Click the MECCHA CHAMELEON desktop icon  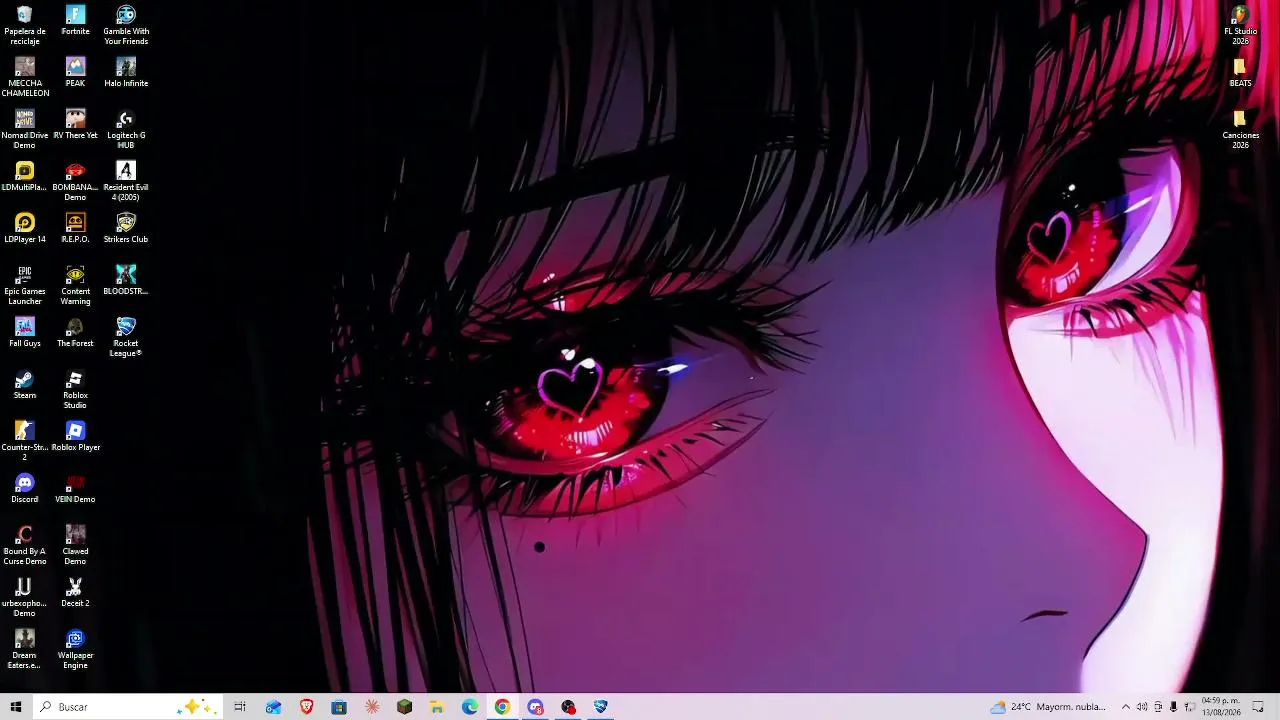[x=25, y=77]
